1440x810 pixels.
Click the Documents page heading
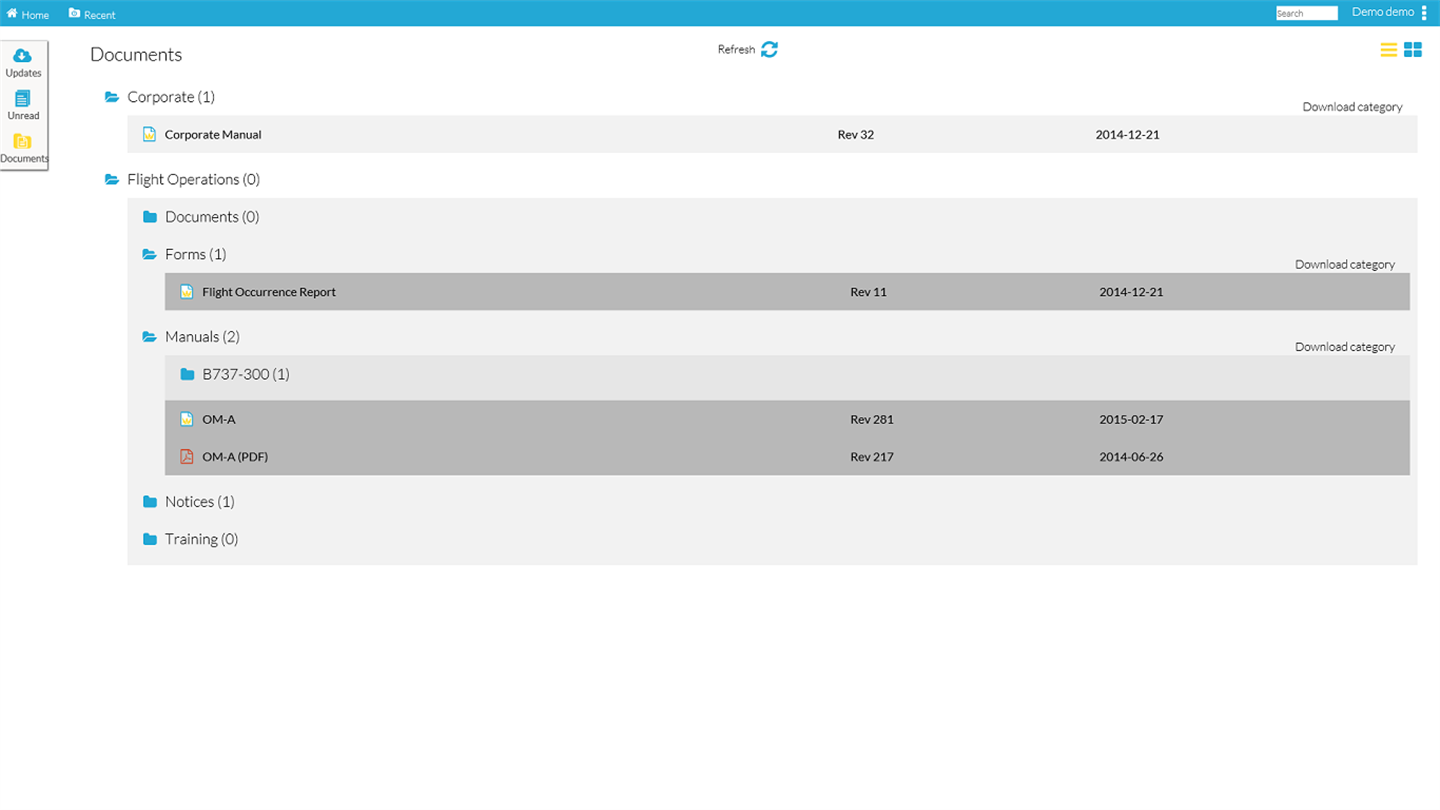(x=136, y=55)
